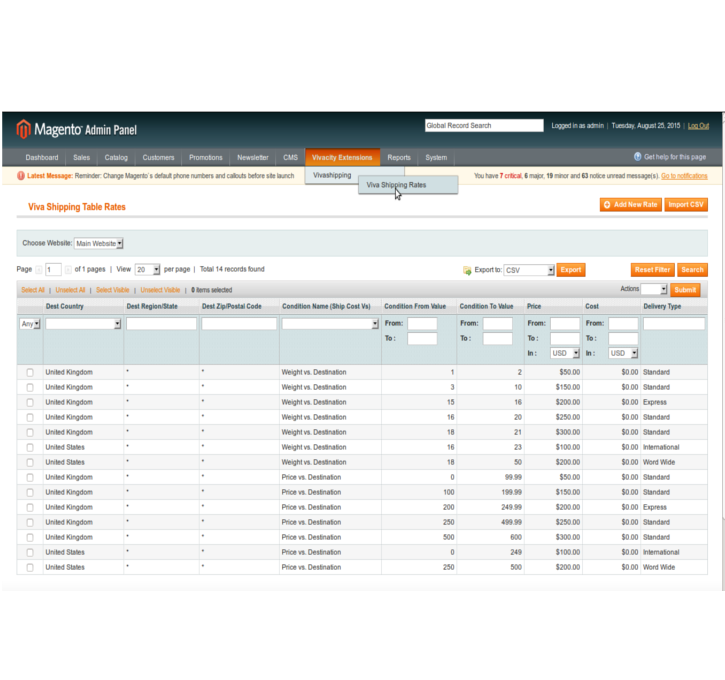725x680 pixels.
Task: Open the System menu
Action: [436, 157]
